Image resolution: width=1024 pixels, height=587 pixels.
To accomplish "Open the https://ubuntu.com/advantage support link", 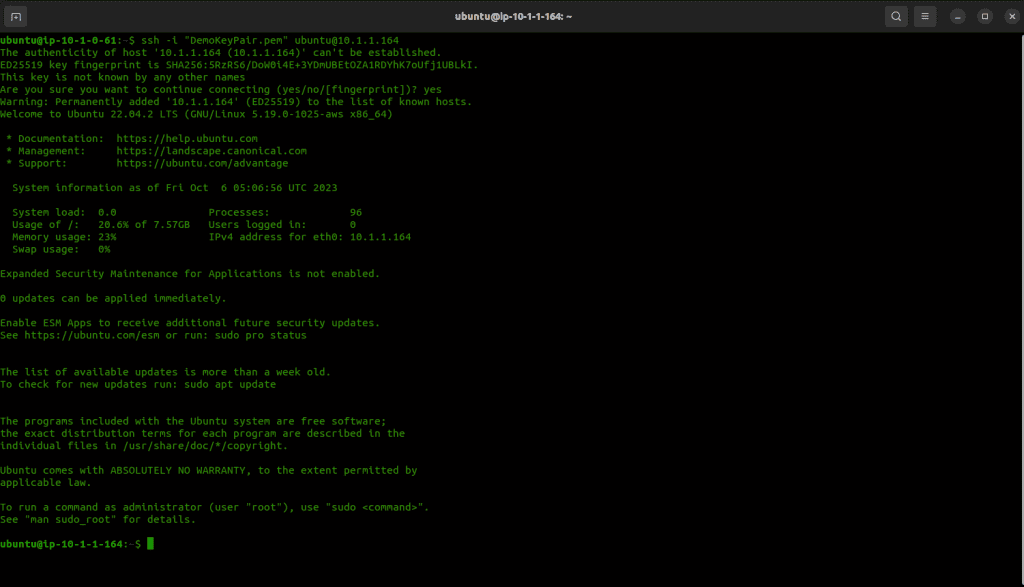I will [x=202, y=163].
